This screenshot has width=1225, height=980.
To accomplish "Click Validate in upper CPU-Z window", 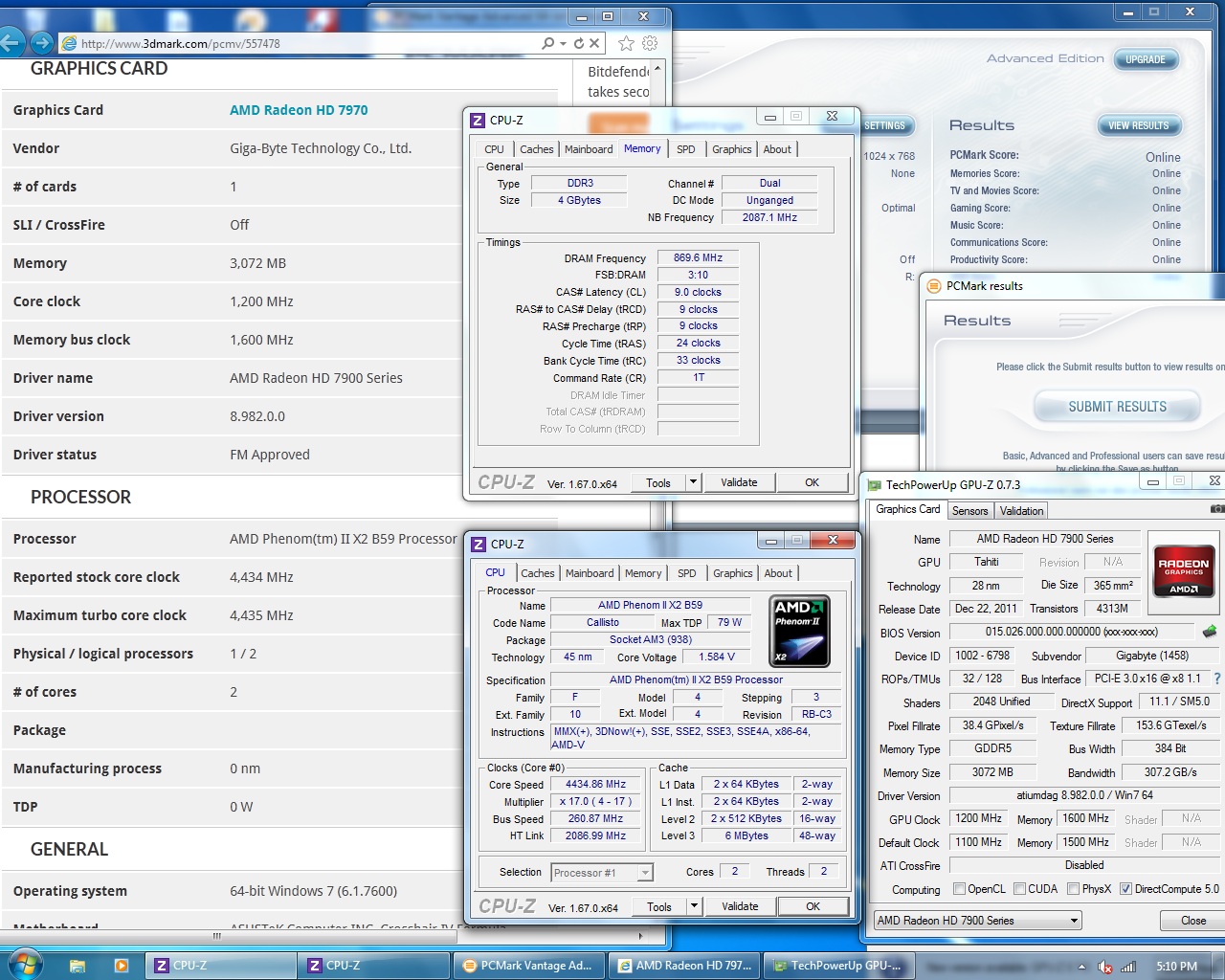I will coord(739,482).
